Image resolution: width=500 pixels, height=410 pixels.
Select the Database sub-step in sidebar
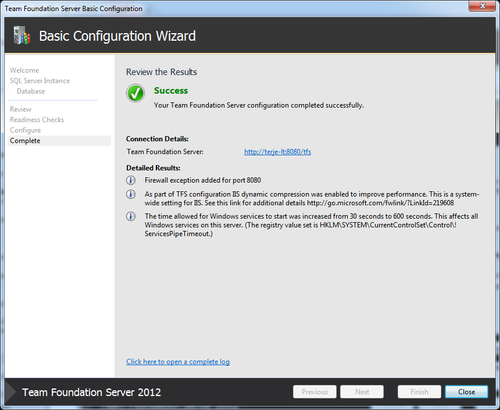coord(31,91)
